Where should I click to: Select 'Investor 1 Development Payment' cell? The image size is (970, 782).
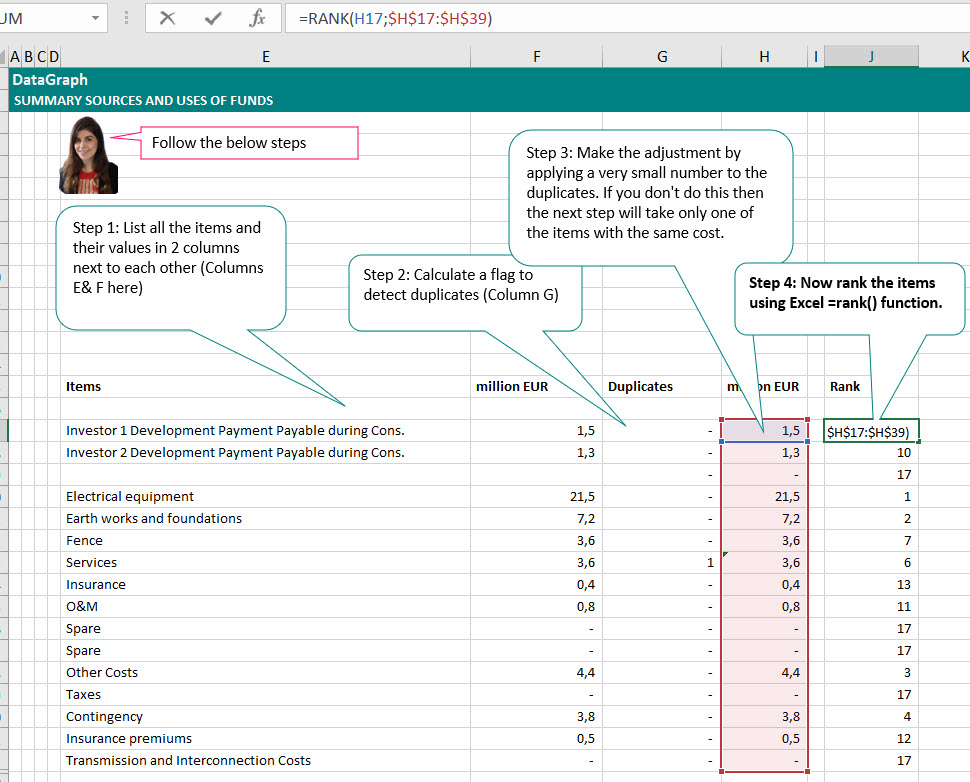[265, 431]
